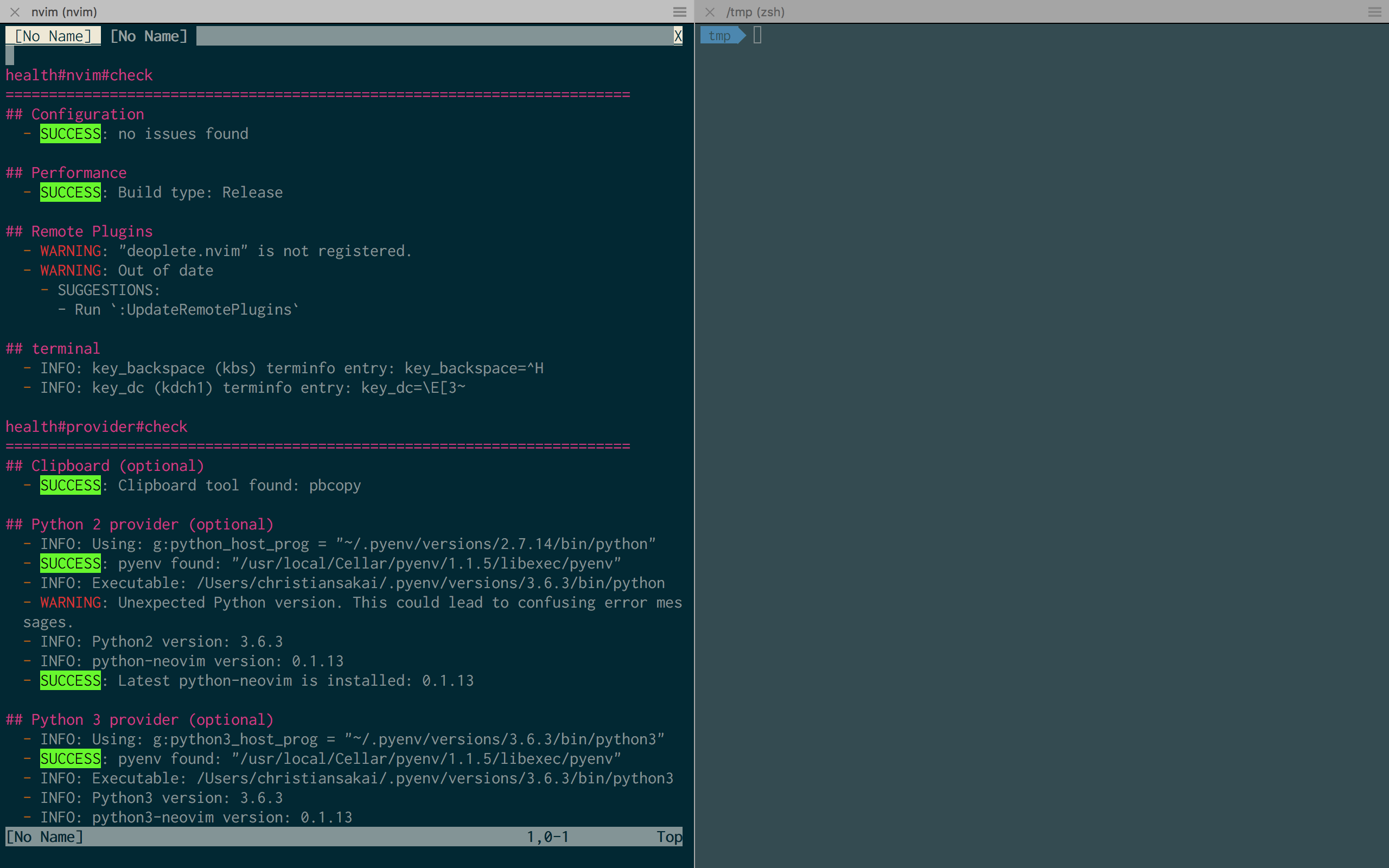Click the close icon beside /tmp (zsh) title
The width and height of the screenshot is (1389, 868).
(x=710, y=11)
